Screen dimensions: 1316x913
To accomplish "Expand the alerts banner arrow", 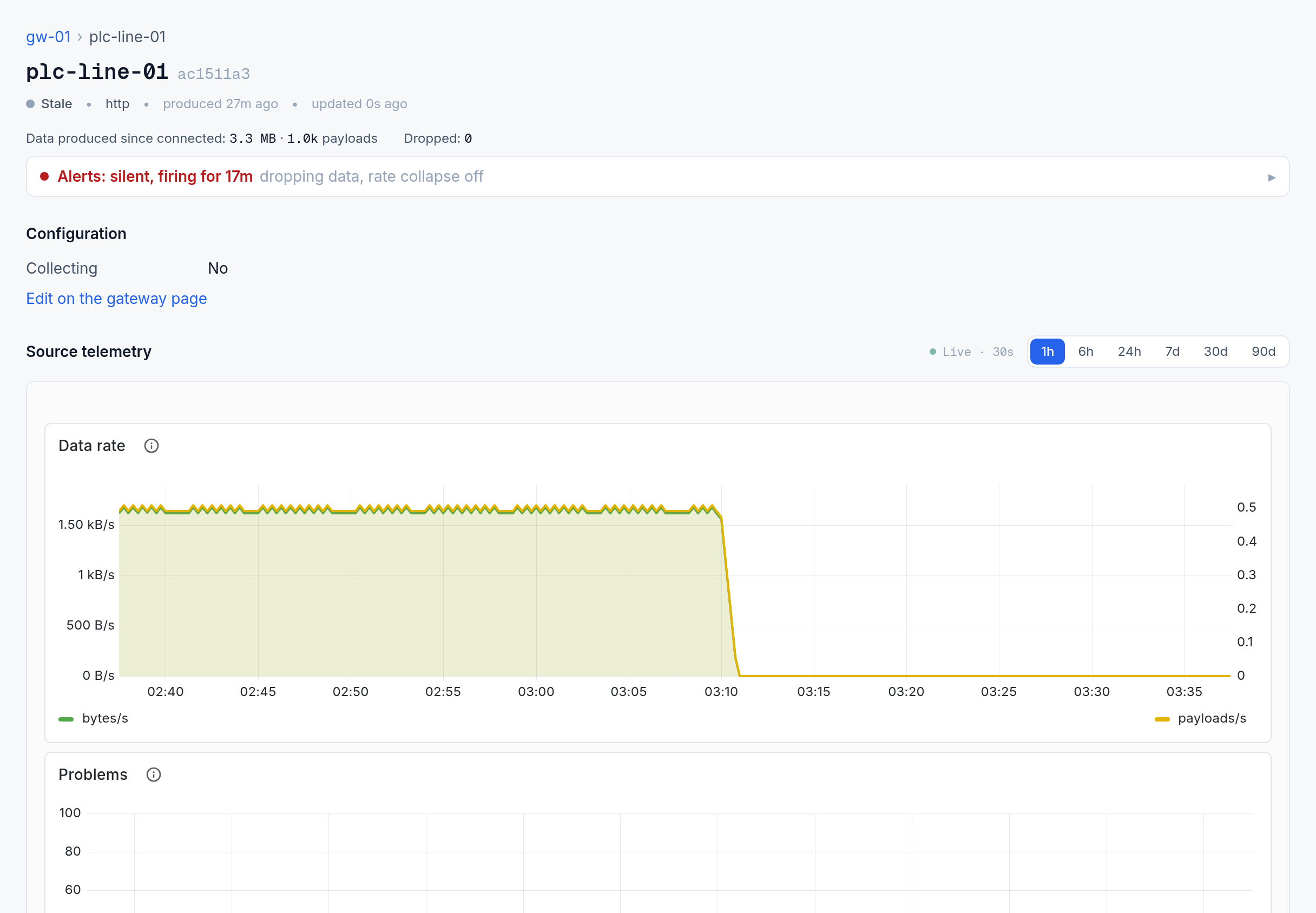I will click(x=1272, y=177).
